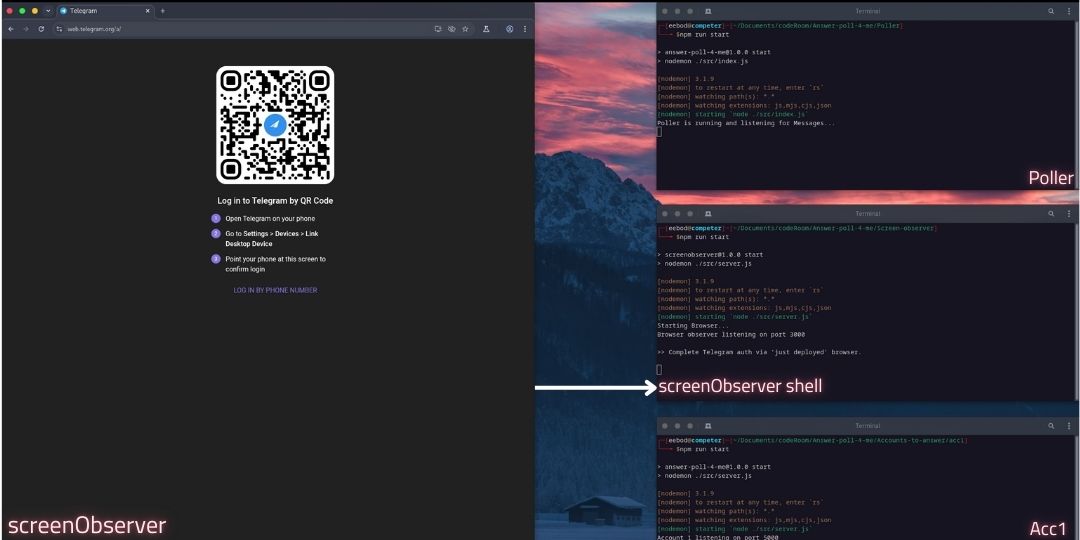The height and width of the screenshot is (540, 1080).
Task: Open menu in the Poller-path terminal window
Action: [1069, 12]
